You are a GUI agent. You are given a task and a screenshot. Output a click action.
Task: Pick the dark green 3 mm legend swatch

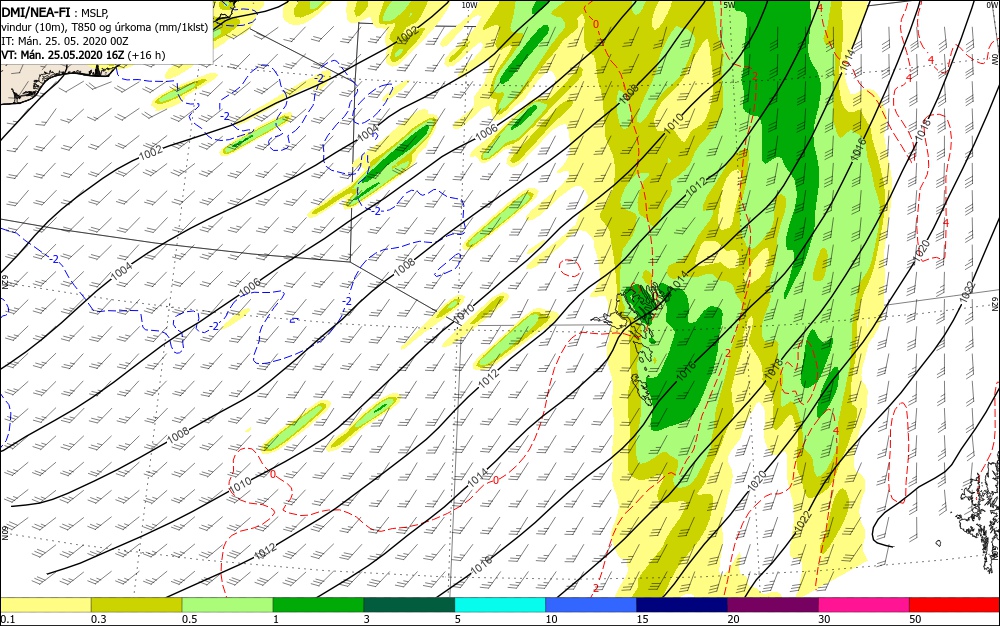pyautogui.click(x=409, y=604)
